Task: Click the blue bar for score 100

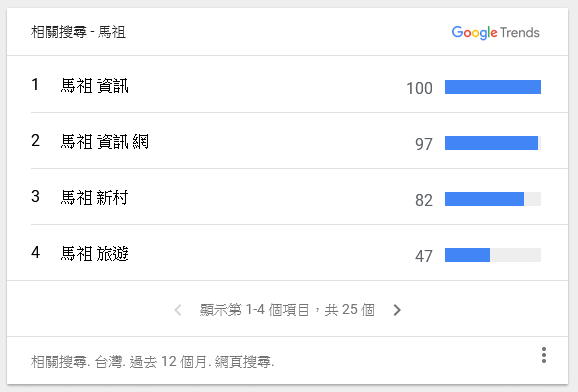Action: (x=493, y=87)
